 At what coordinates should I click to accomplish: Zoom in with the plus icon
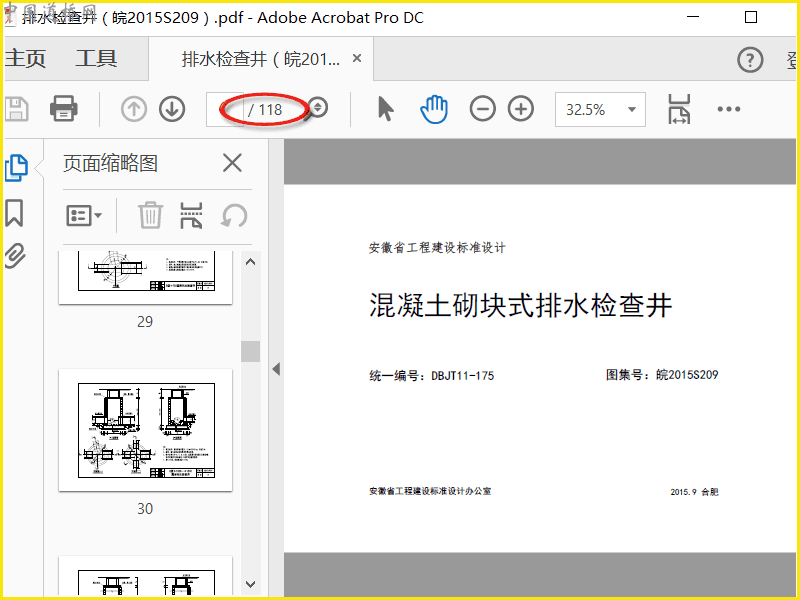tap(521, 109)
